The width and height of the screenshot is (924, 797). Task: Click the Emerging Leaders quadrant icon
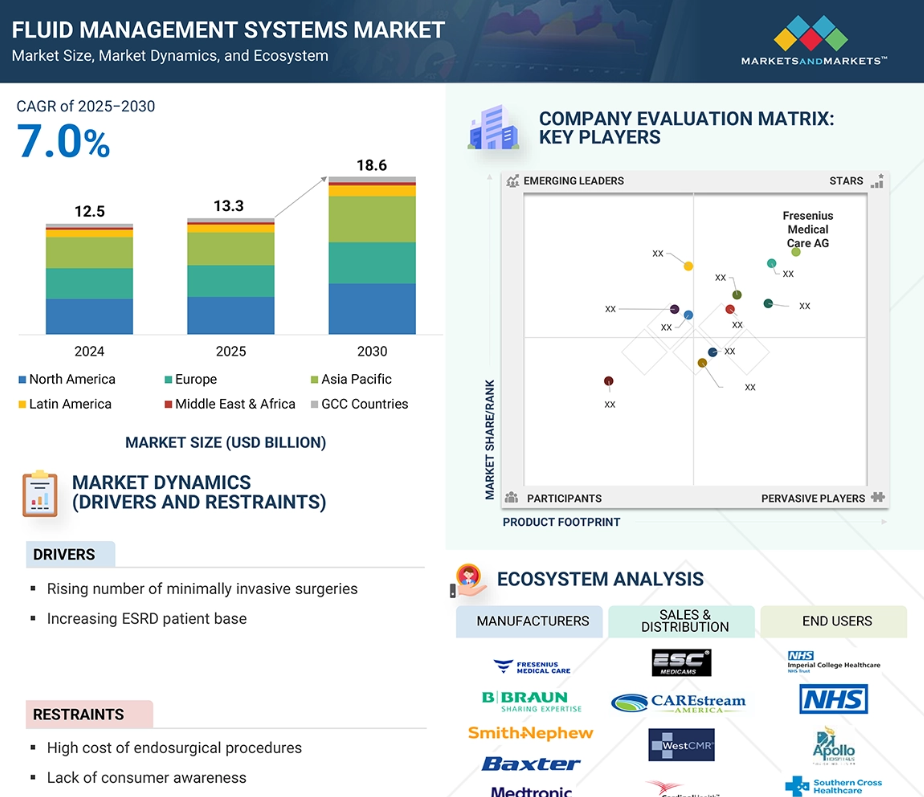[513, 180]
